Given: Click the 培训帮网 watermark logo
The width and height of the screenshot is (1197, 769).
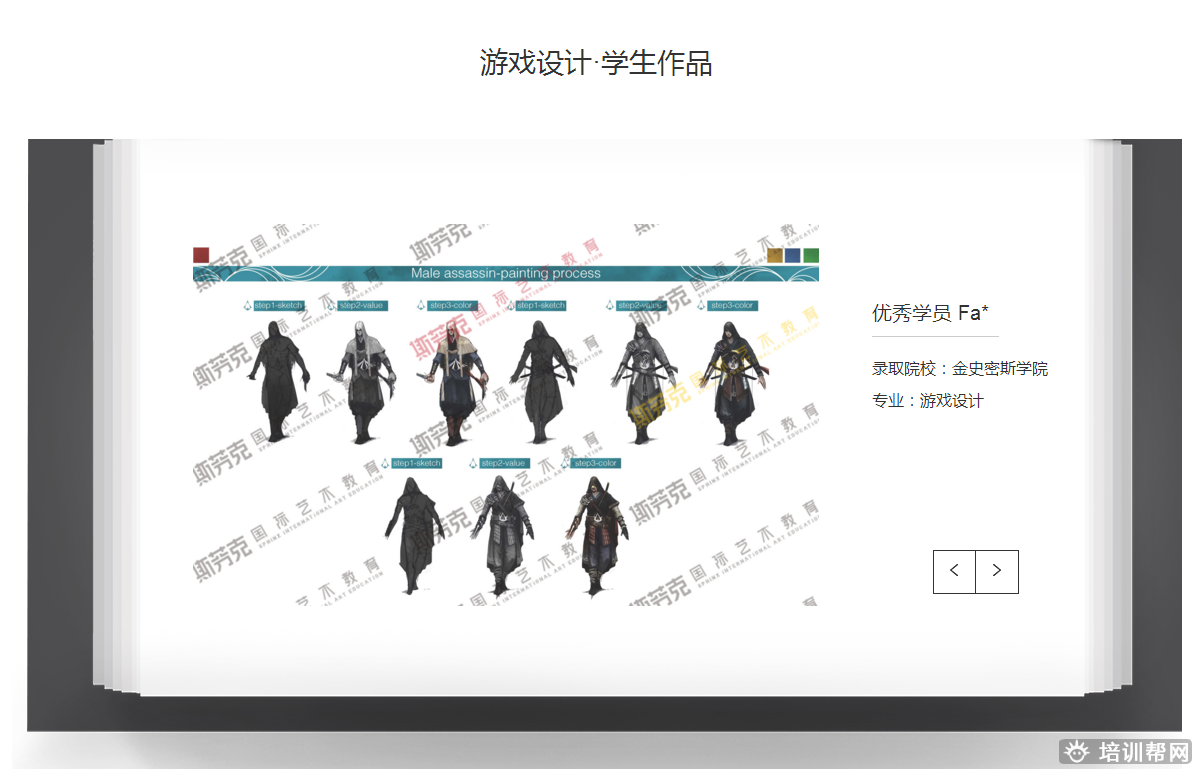Looking at the screenshot, I should (x=1127, y=752).
